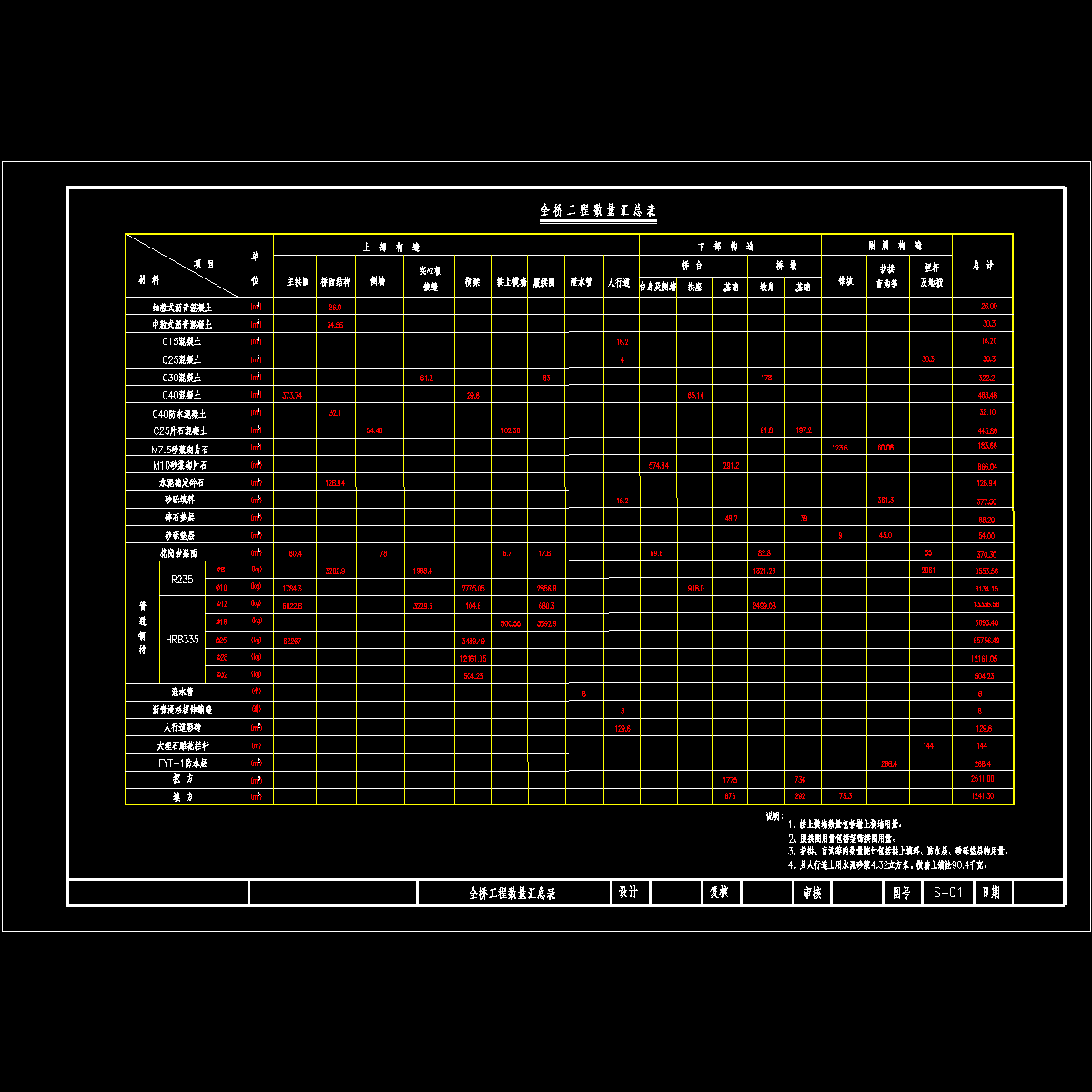Select the R235 steel grade cell

[183, 580]
